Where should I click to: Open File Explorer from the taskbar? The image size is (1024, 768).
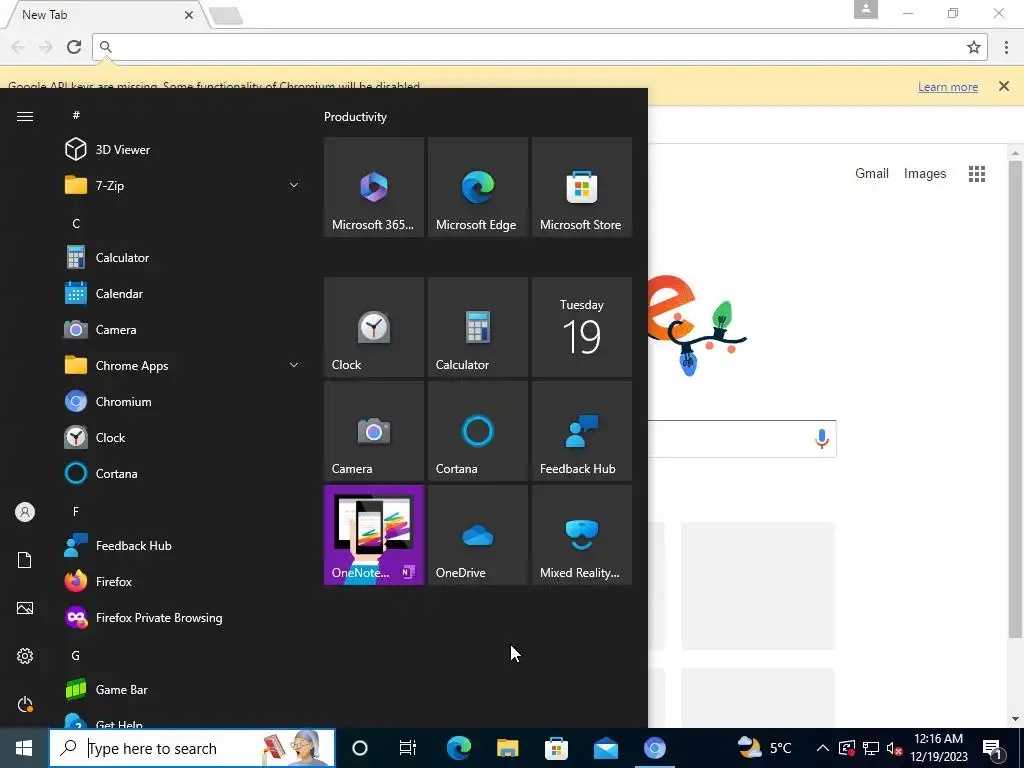(507, 748)
